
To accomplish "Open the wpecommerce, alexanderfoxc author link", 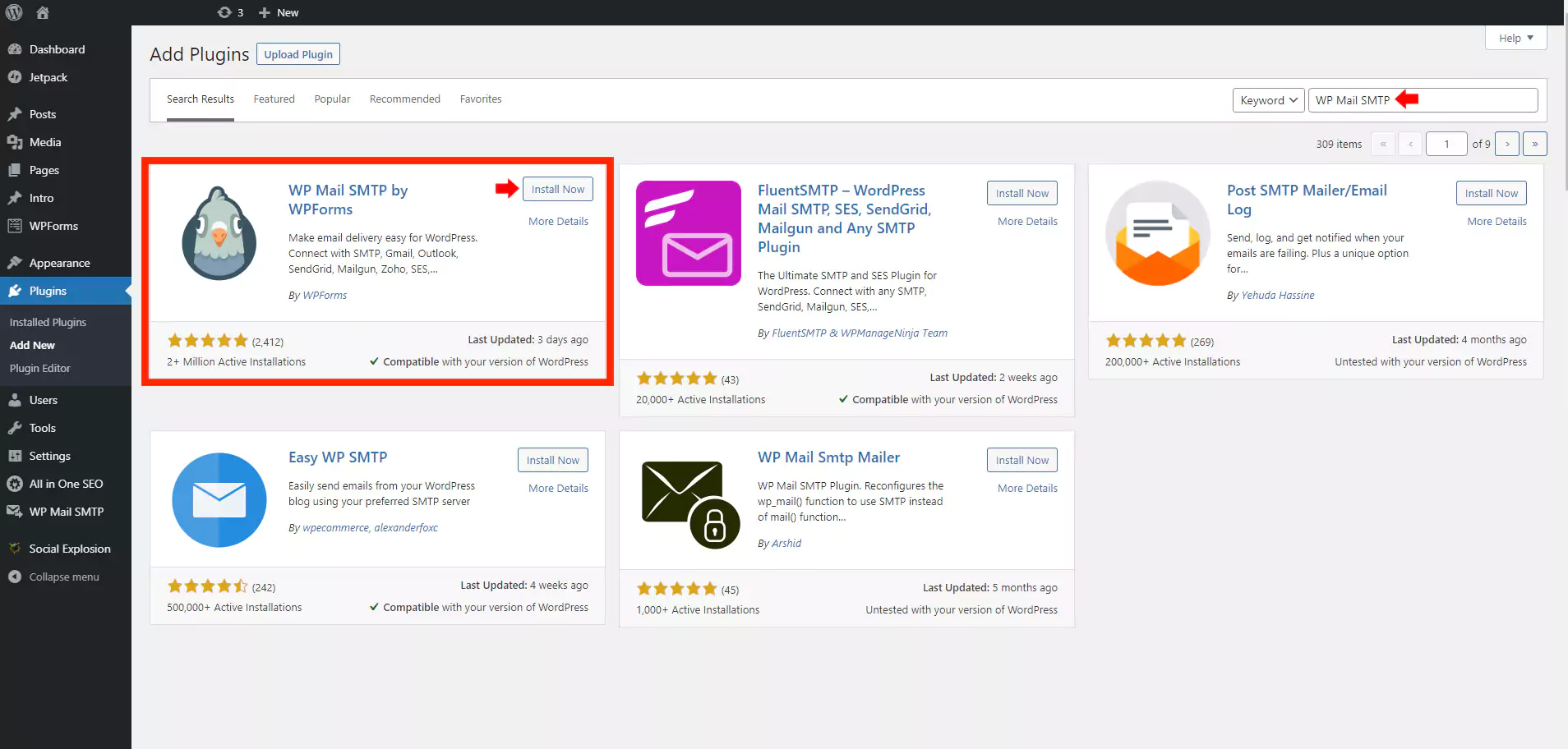I will (x=370, y=527).
